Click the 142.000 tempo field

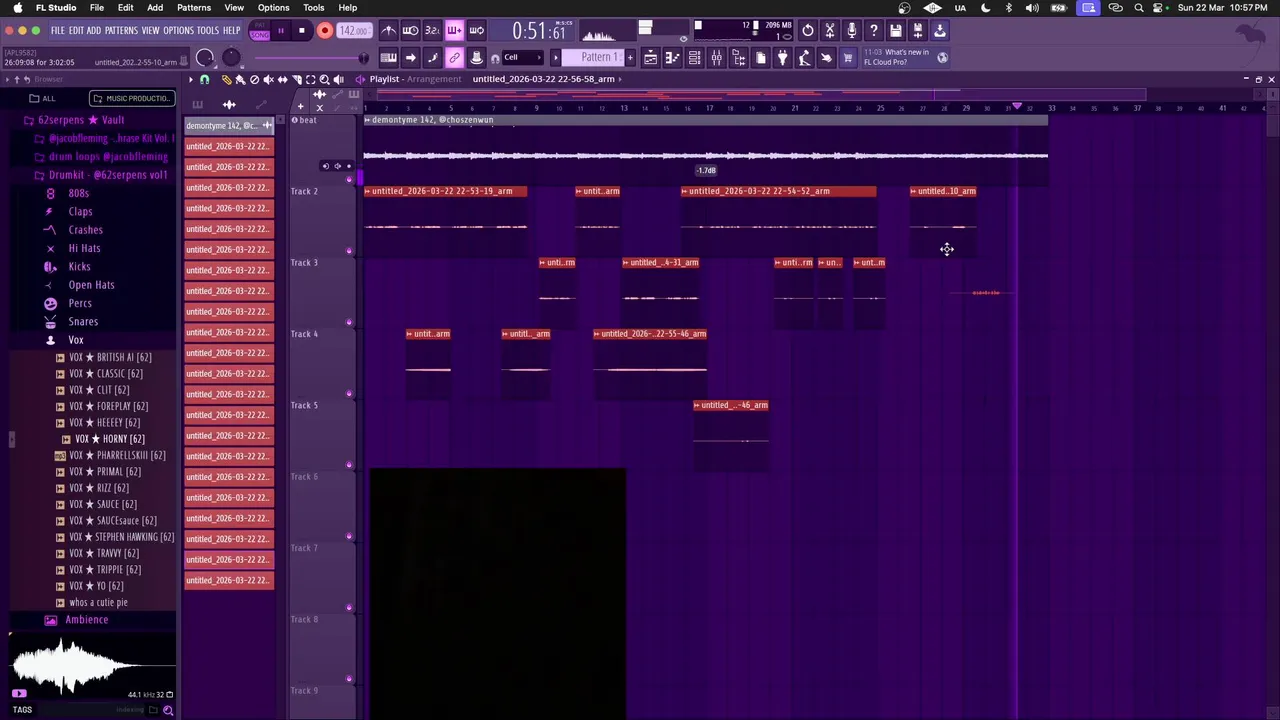point(354,30)
